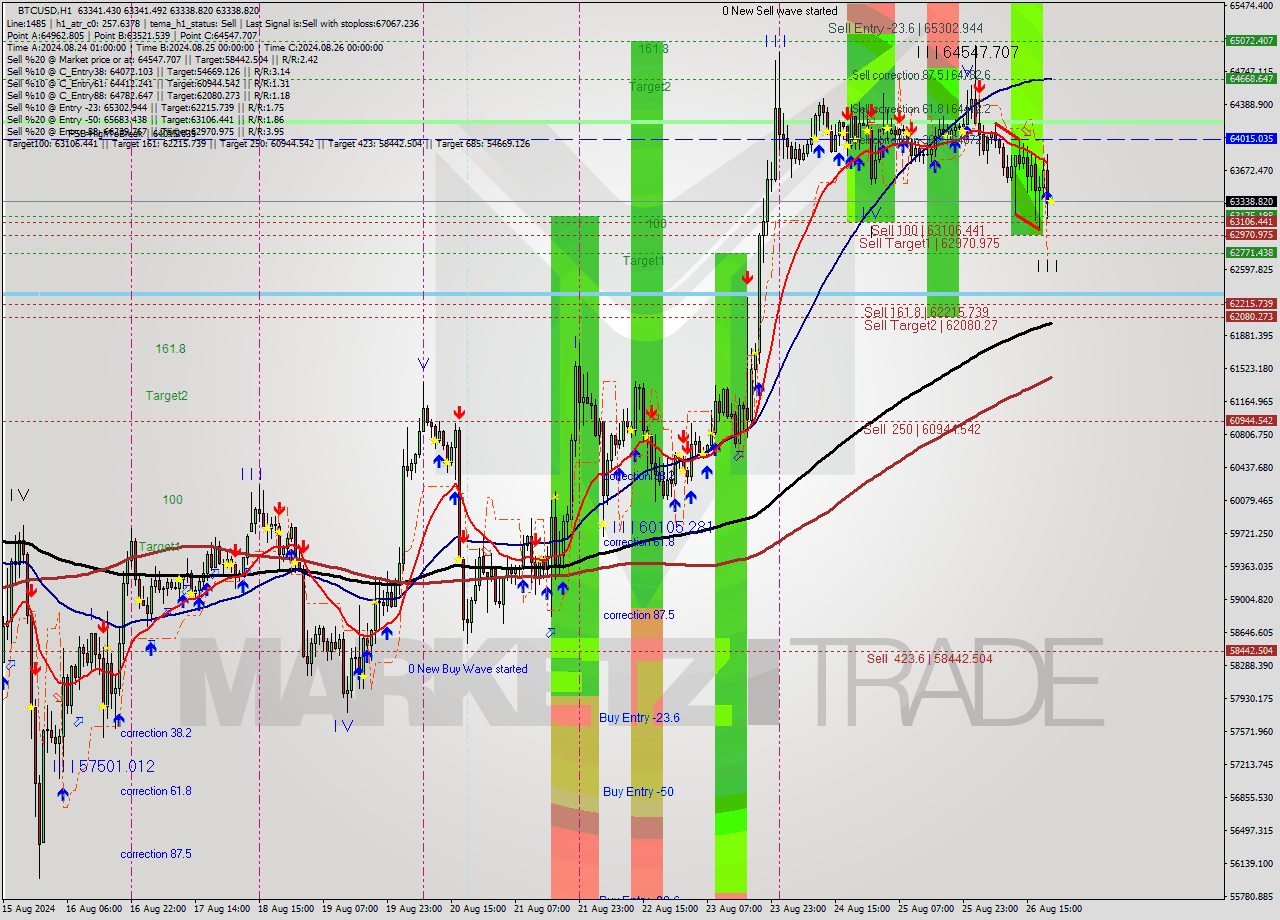Click the red 62080.273 price tag

[x=1251, y=316]
